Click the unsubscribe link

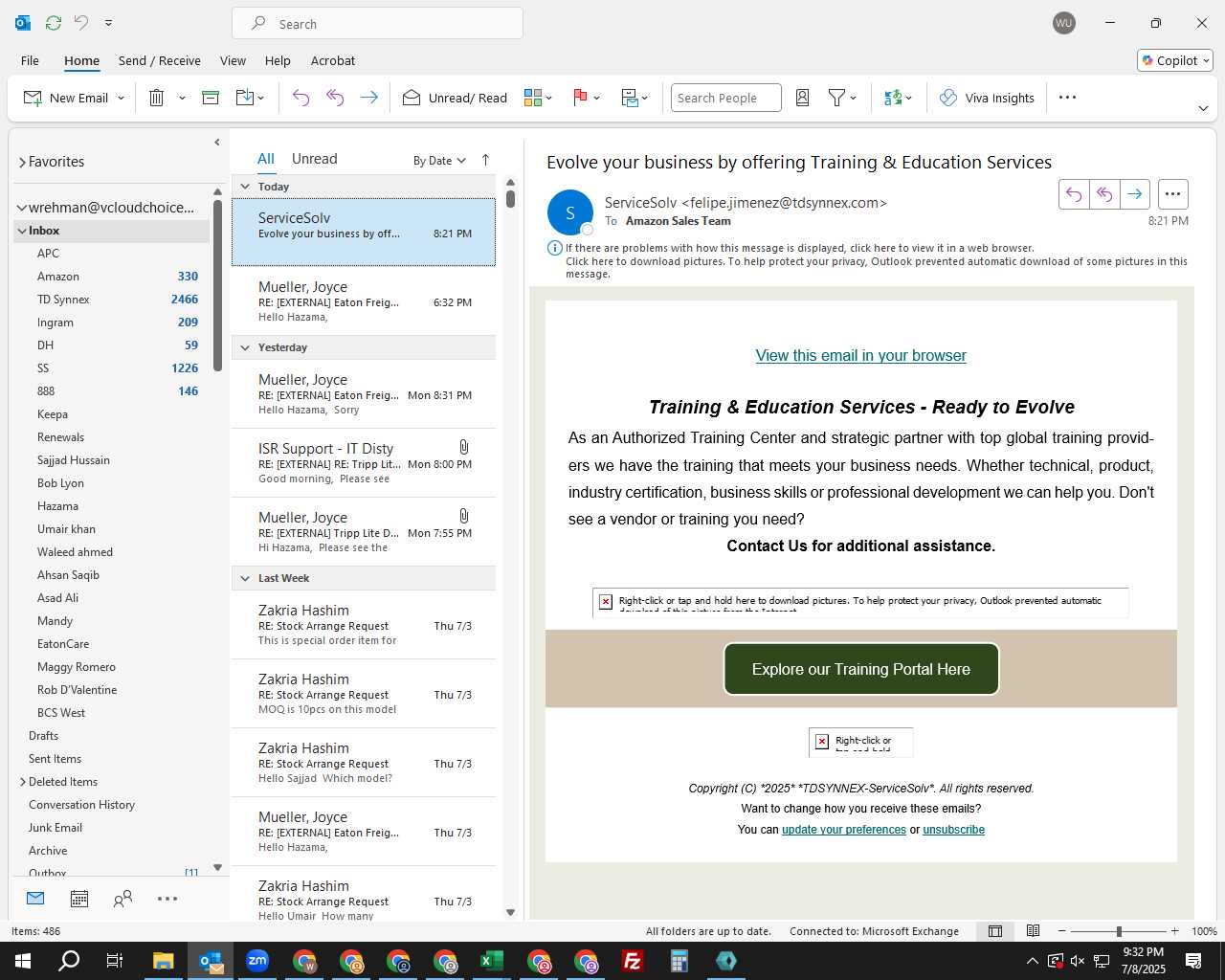[x=953, y=830]
